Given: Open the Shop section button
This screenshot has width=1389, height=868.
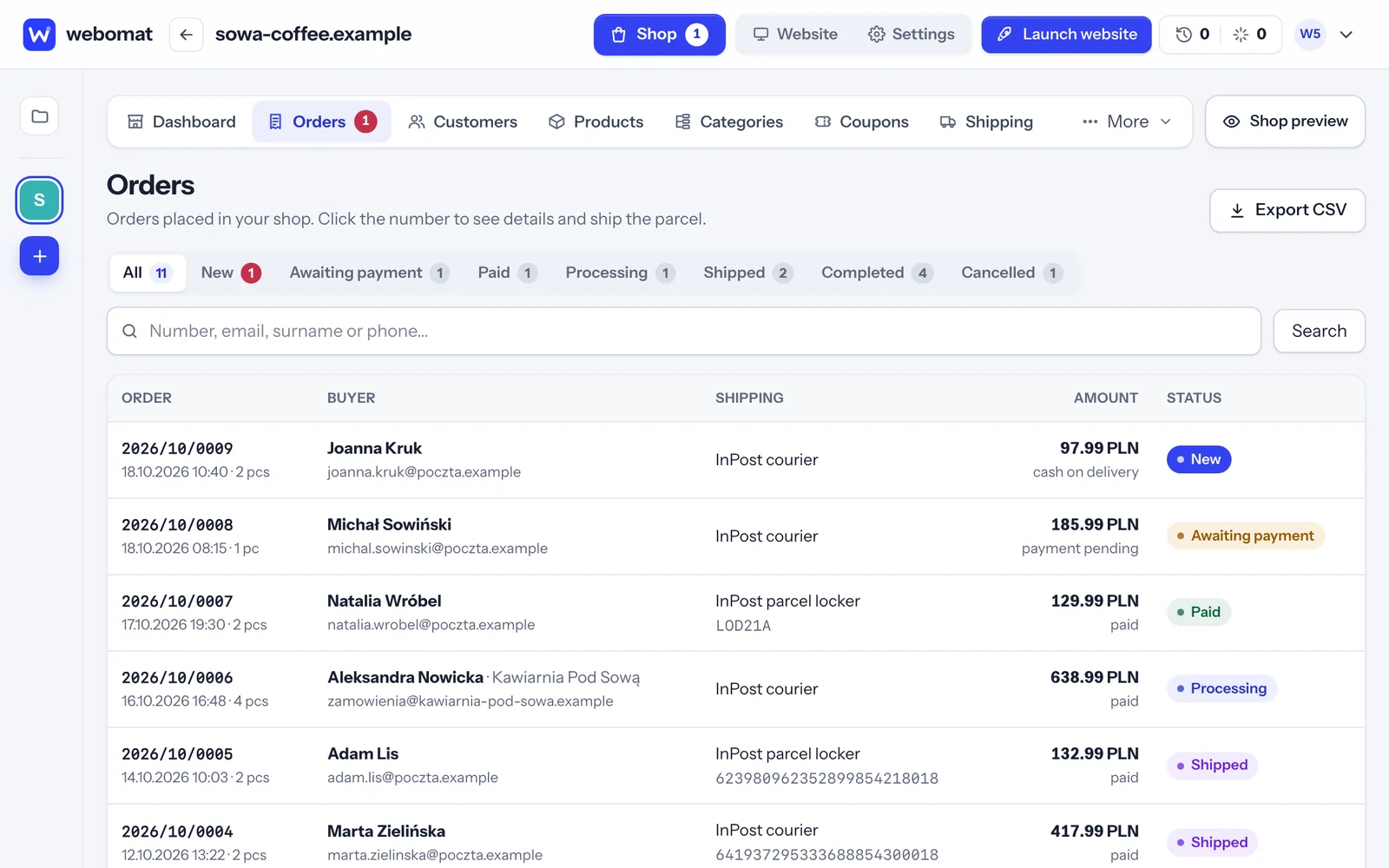Looking at the screenshot, I should pyautogui.click(x=660, y=35).
